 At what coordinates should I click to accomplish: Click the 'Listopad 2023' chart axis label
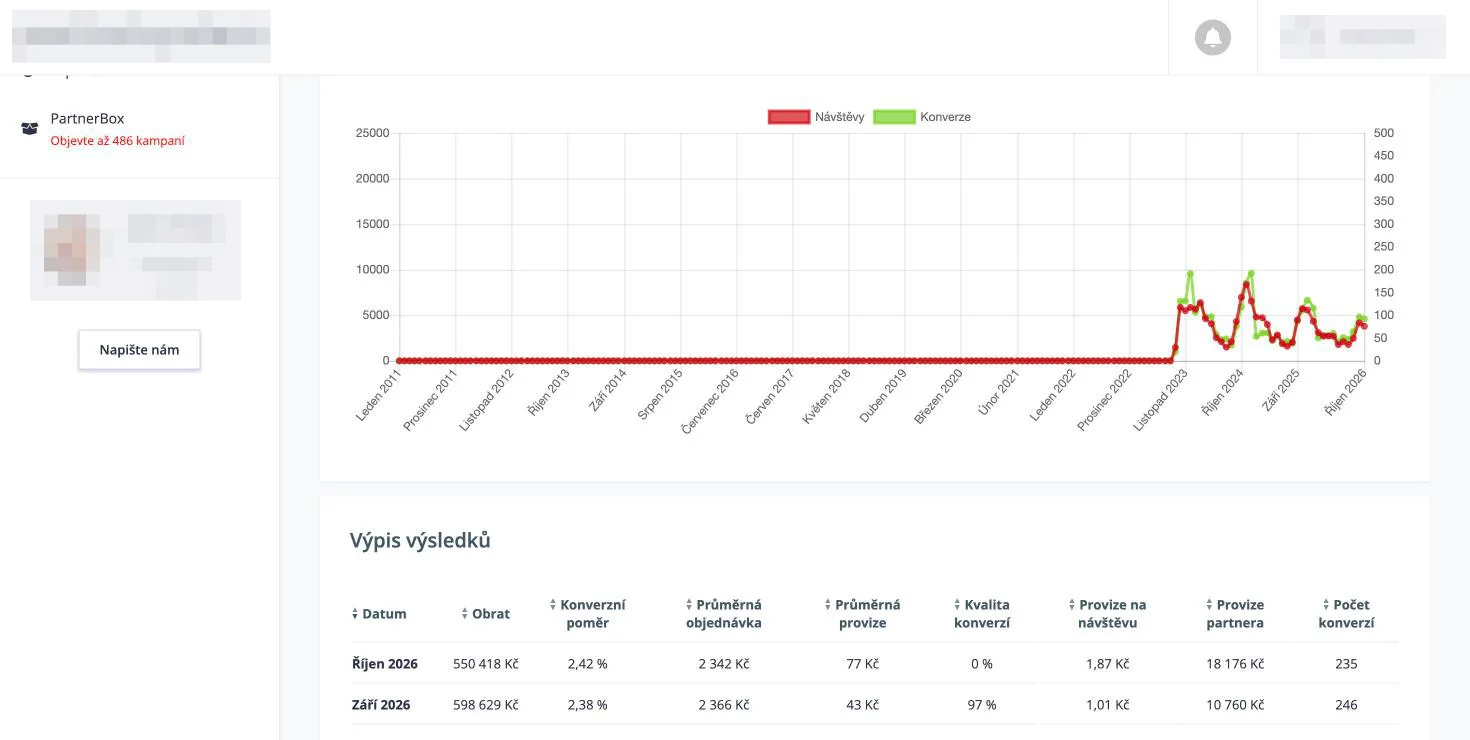tap(1160, 400)
